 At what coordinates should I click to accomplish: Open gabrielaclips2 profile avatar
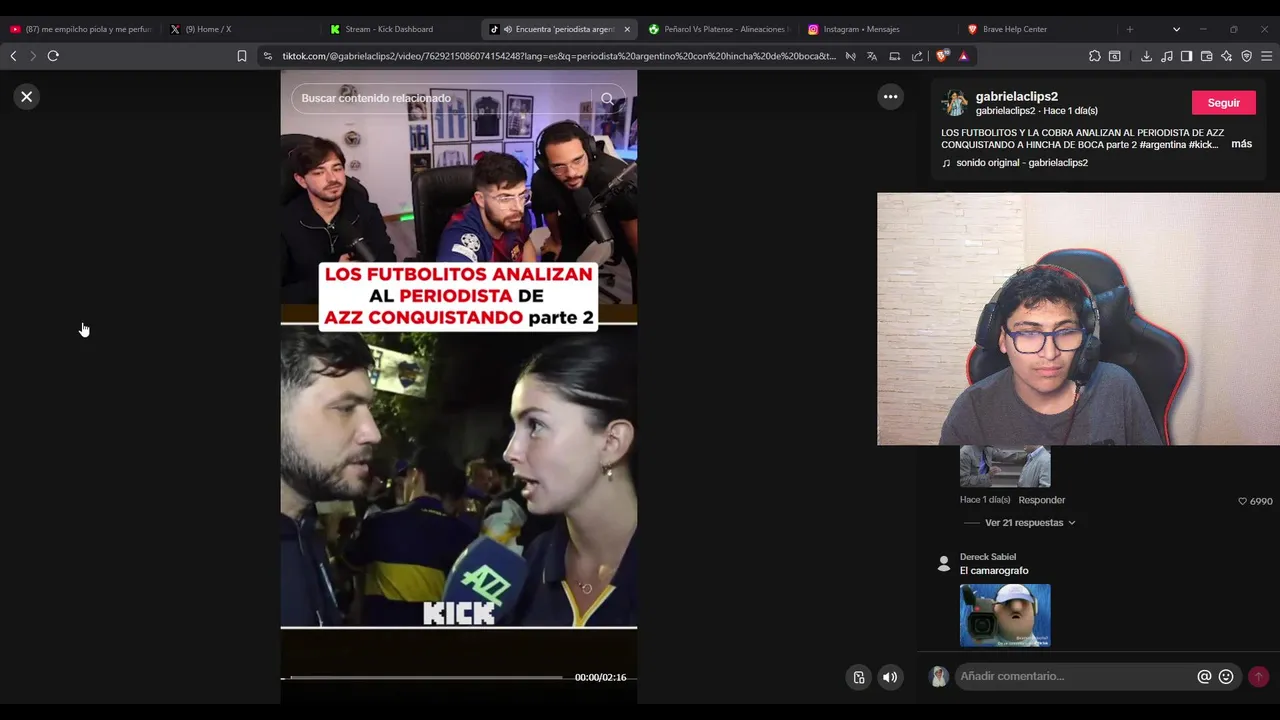point(955,103)
